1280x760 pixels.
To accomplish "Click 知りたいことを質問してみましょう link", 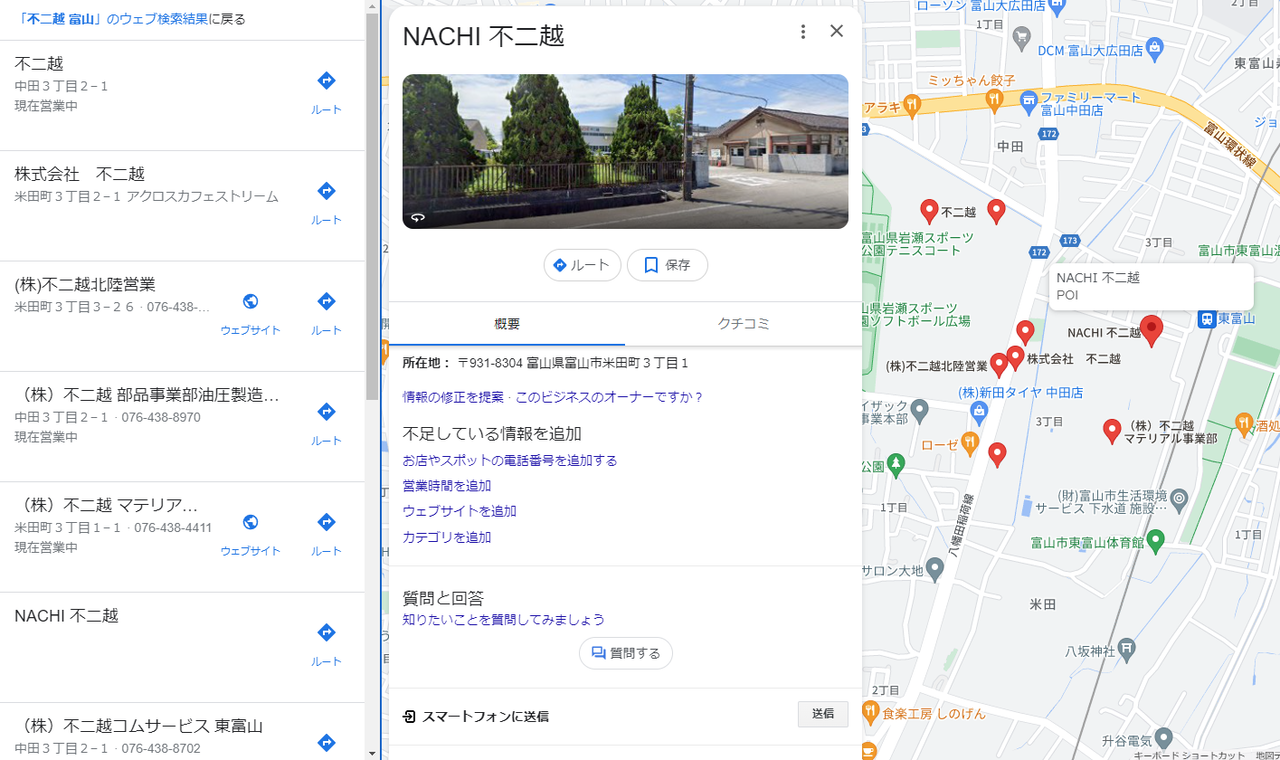I will click(504, 620).
